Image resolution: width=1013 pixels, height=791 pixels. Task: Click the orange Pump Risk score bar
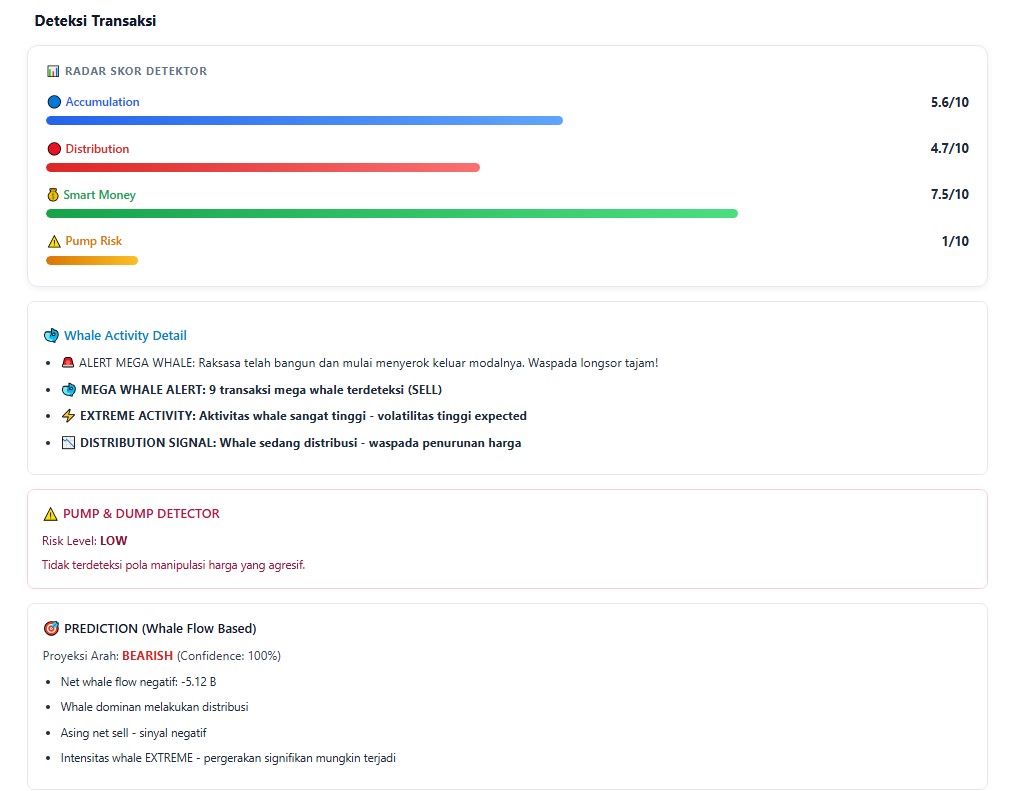point(92,260)
